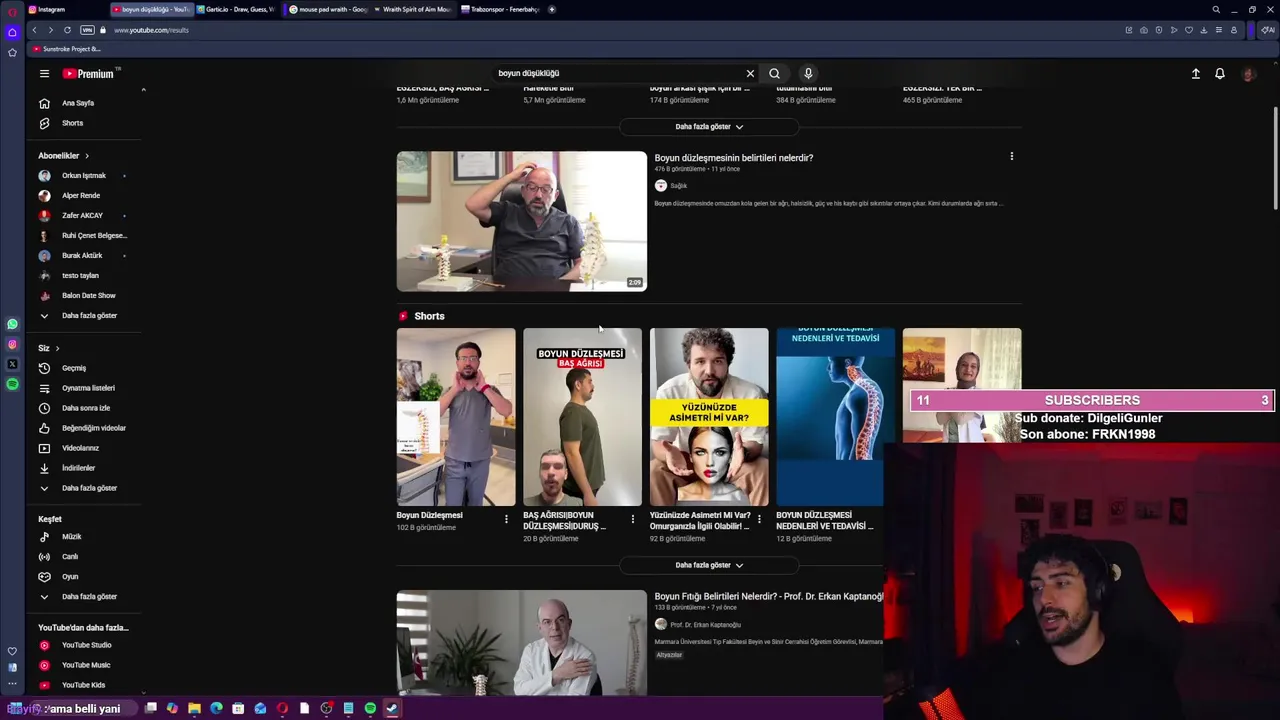Image resolution: width=1280 pixels, height=720 pixels.
Task: Open the YouTube hamburger guide menu
Action: (44, 74)
